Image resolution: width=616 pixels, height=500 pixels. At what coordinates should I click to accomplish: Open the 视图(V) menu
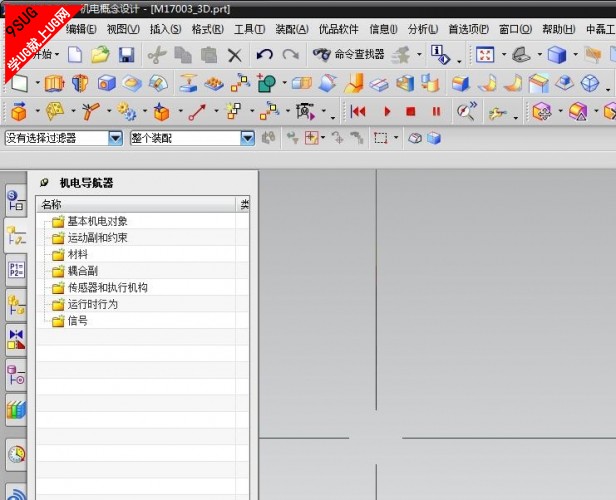(x=123, y=29)
